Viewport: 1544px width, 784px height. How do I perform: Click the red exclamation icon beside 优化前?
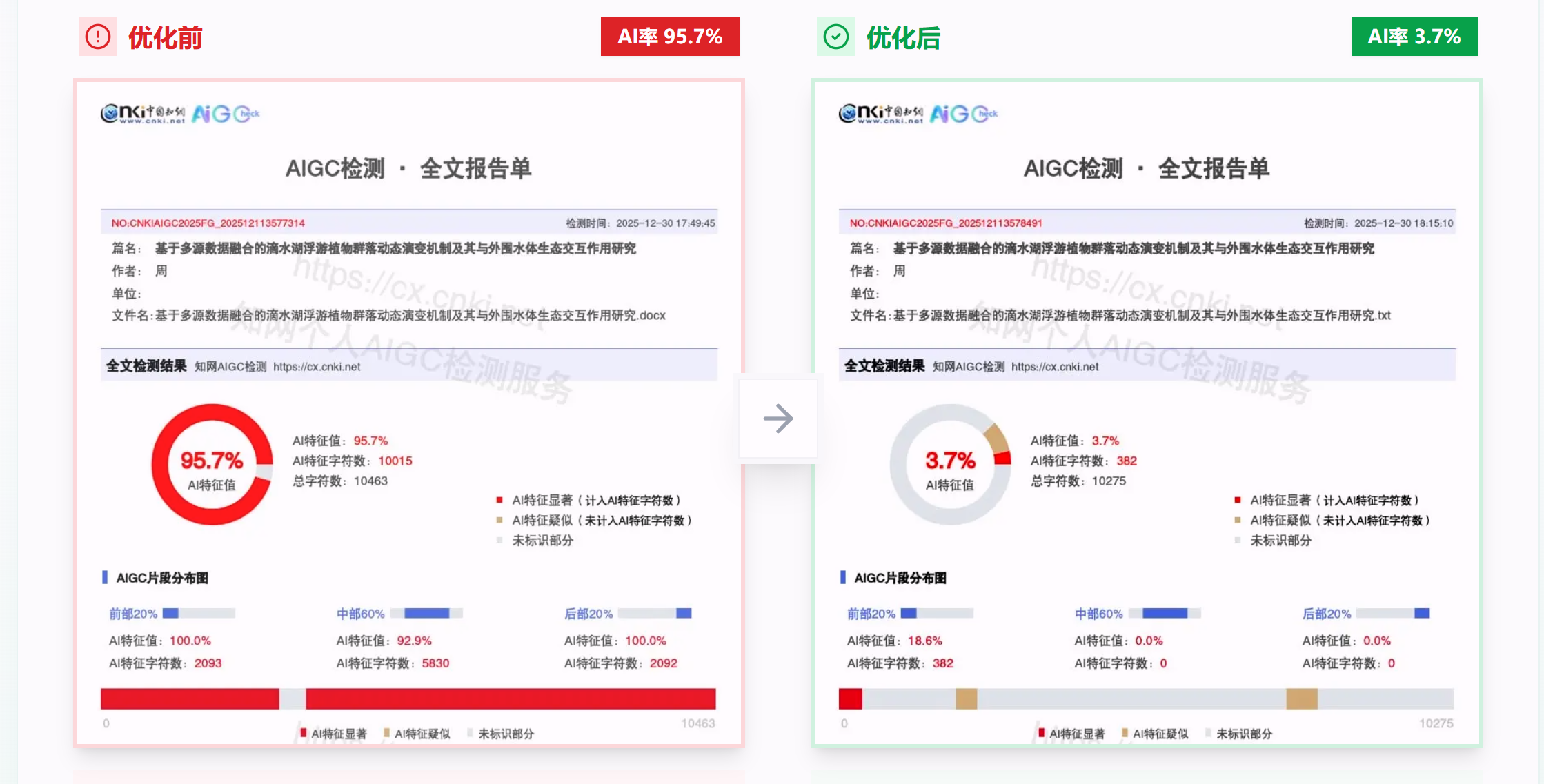coord(98,37)
